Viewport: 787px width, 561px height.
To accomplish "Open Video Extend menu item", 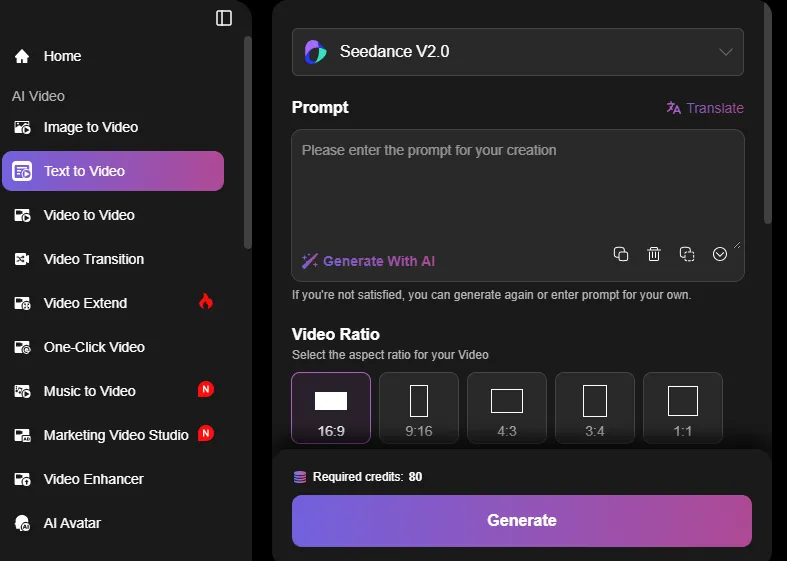I will 113,304.
